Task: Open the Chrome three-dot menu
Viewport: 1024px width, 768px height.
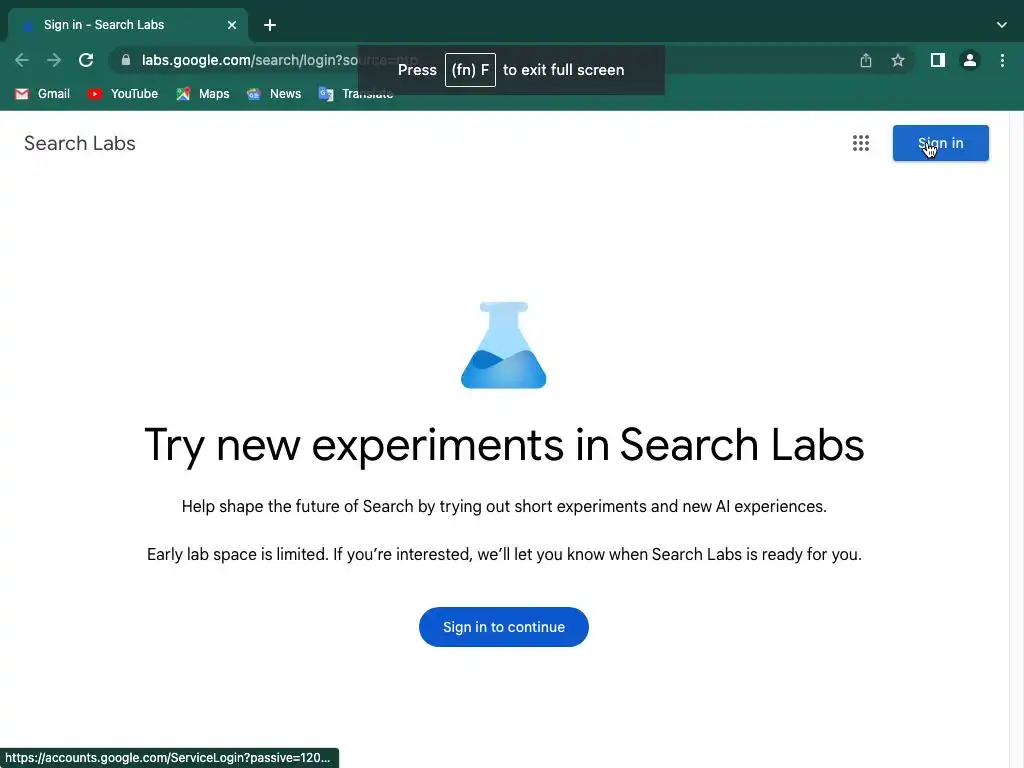Action: (1002, 60)
